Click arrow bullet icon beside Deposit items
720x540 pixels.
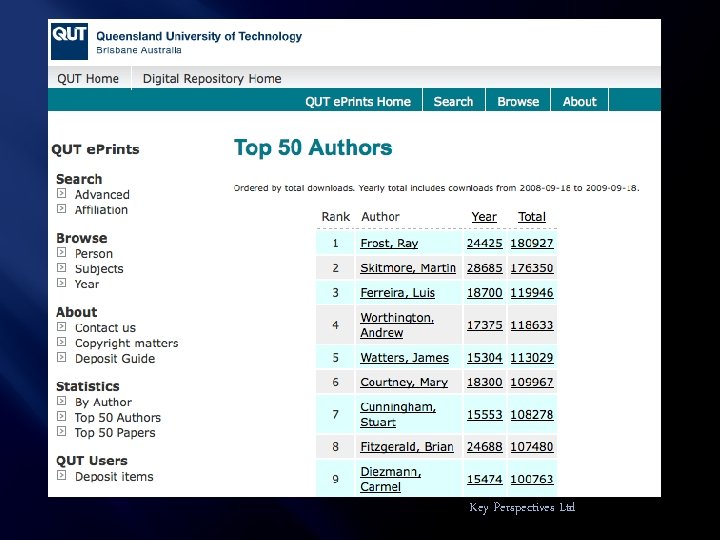[62, 475]
